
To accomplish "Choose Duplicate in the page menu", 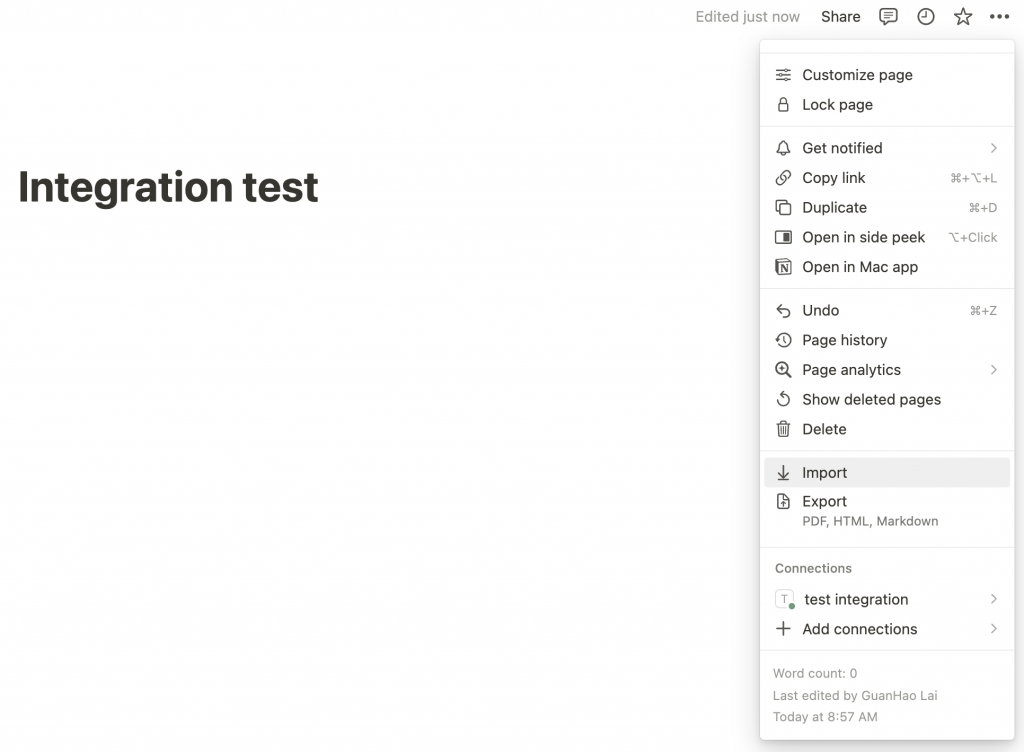I will pyautogui.click(x=834, y=208).
